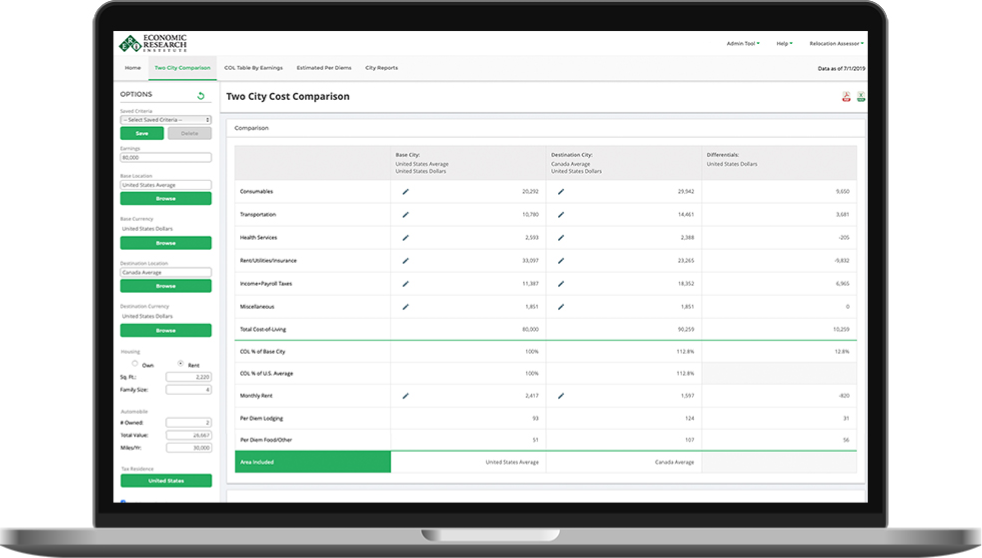The width and height of the screenshot is (982, 558).
Task: Browse for the Destination Location
Action: [166, 286]
